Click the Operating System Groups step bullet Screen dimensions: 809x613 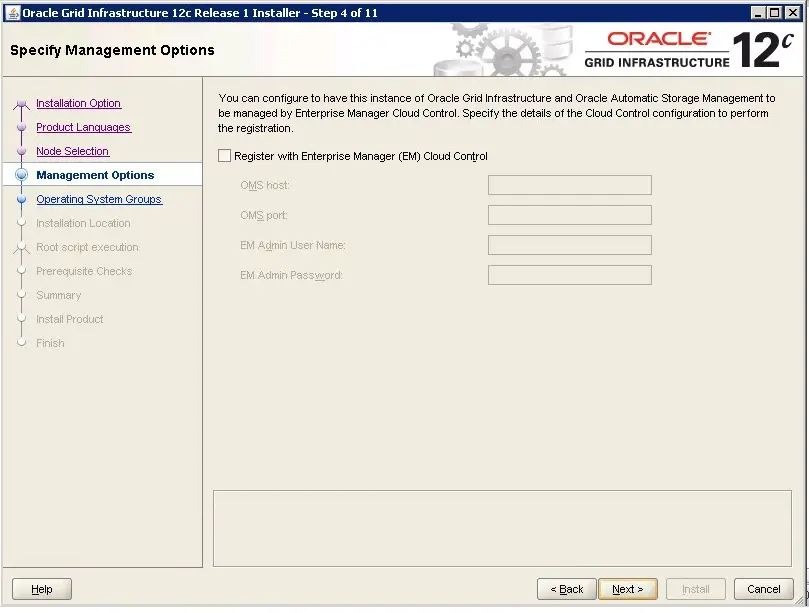(x=21, y=199)
